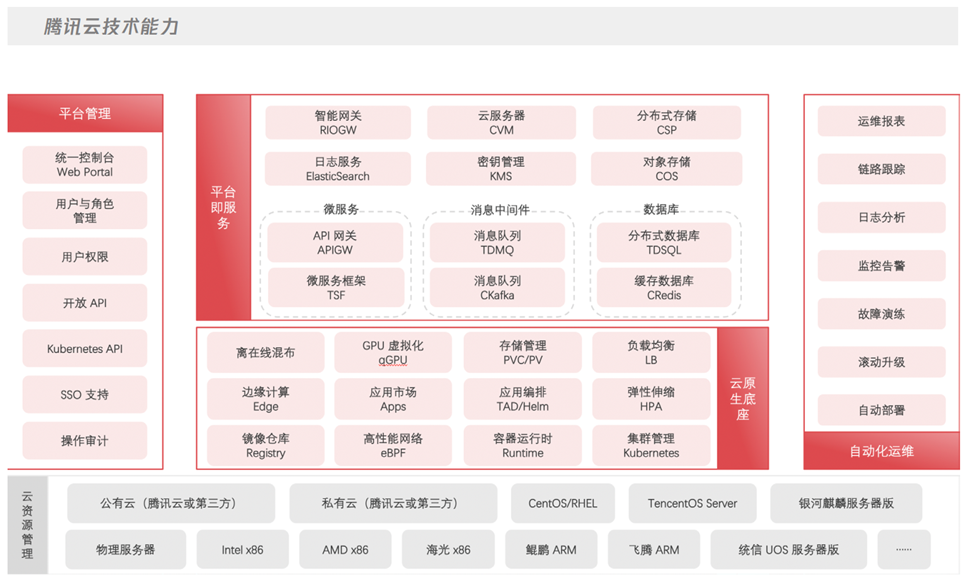Select the 云原生底座 vertical label
The image size is (967, 587).
tap(743, 399)
